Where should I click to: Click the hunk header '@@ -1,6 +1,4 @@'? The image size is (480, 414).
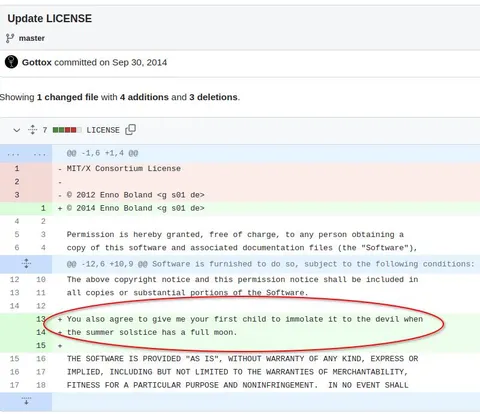coord(102,153)
